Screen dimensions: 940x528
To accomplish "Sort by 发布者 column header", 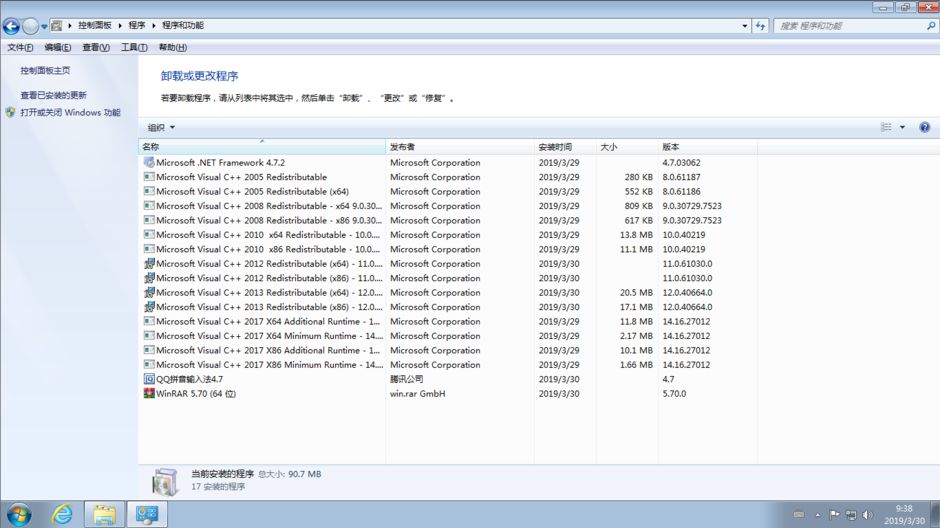I will (x=460, y=147).
